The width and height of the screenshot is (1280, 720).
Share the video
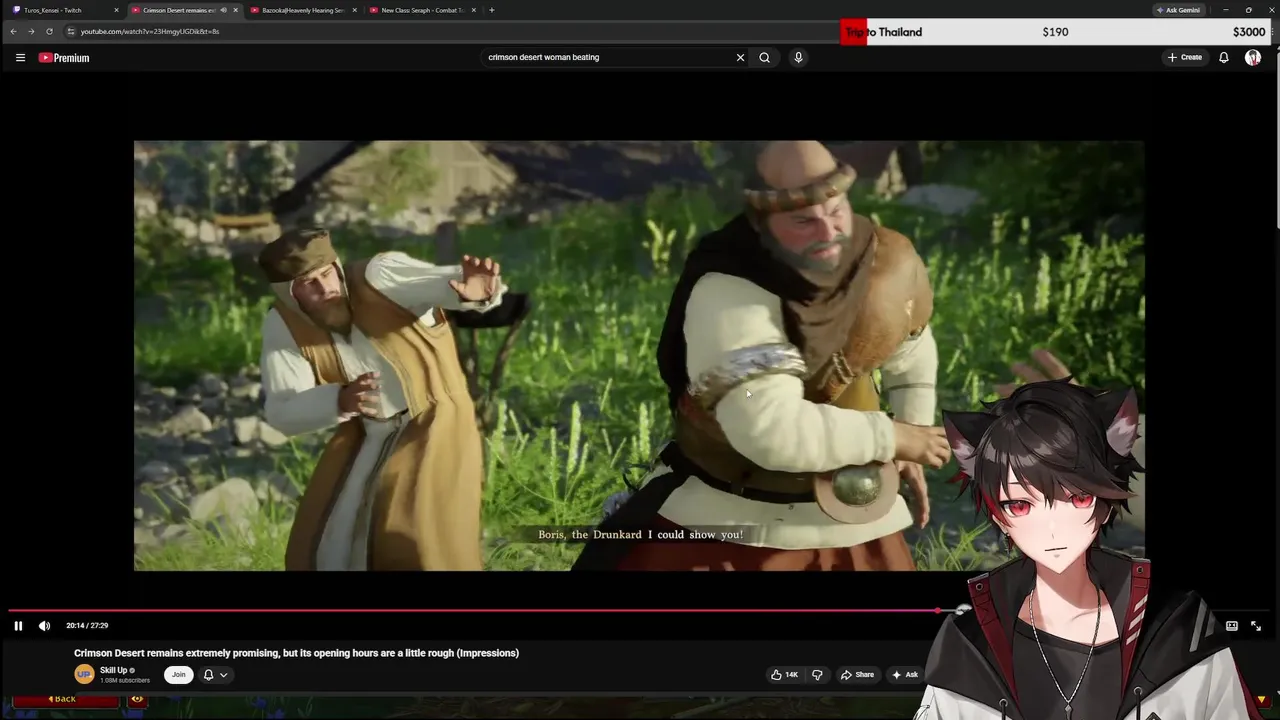pyautogui.click(x=857, y=674)
